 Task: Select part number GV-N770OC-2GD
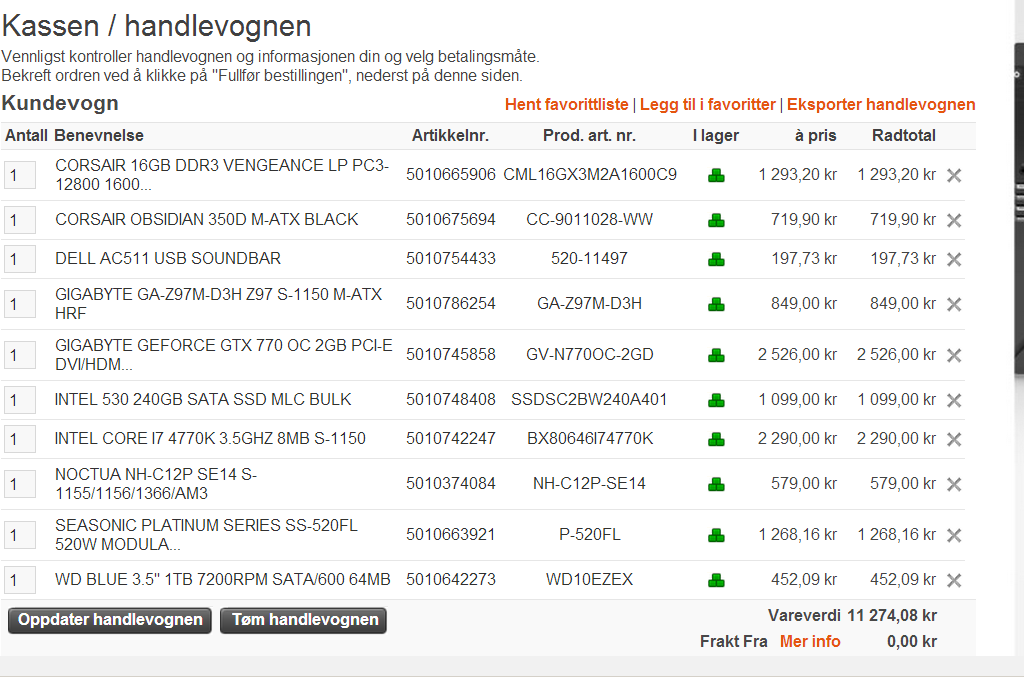point(590,354)
